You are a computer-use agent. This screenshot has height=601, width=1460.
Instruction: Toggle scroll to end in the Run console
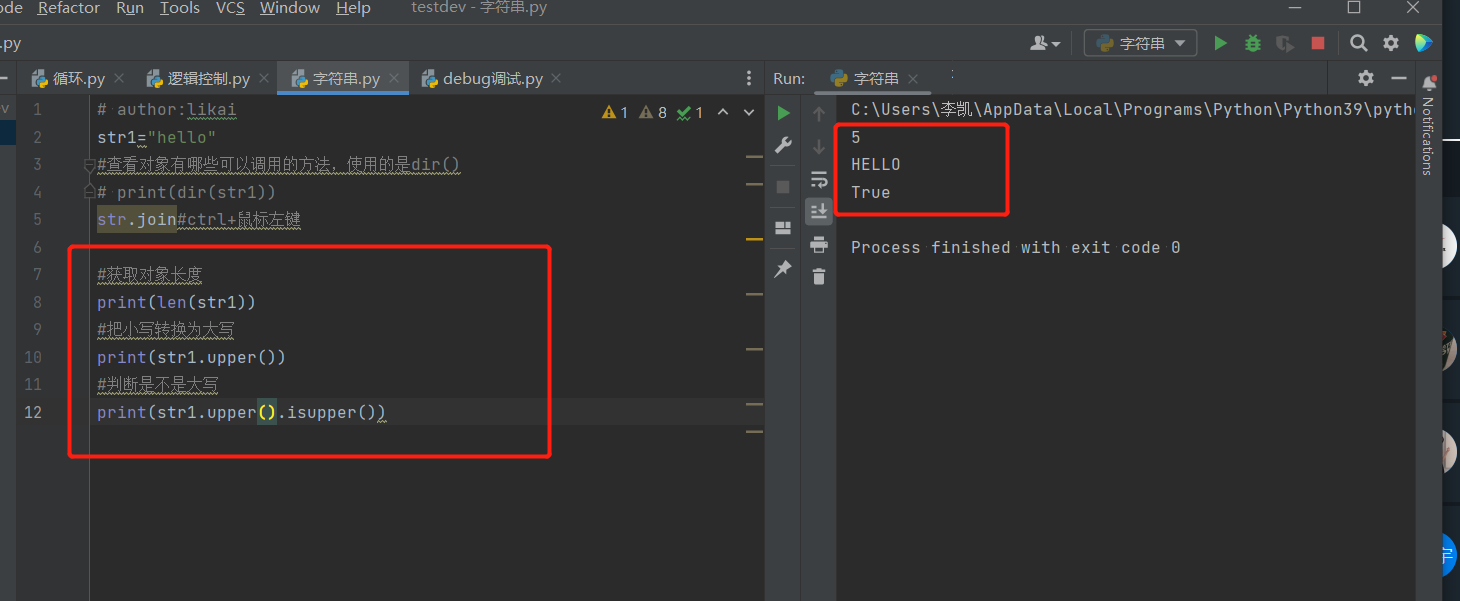(x=819, y=211)
